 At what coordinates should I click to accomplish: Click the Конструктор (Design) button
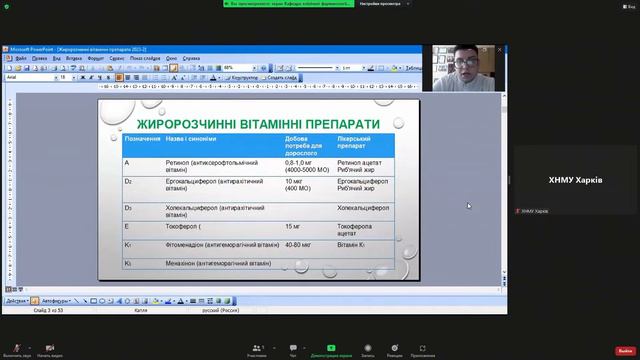click(x=242, y=78)
